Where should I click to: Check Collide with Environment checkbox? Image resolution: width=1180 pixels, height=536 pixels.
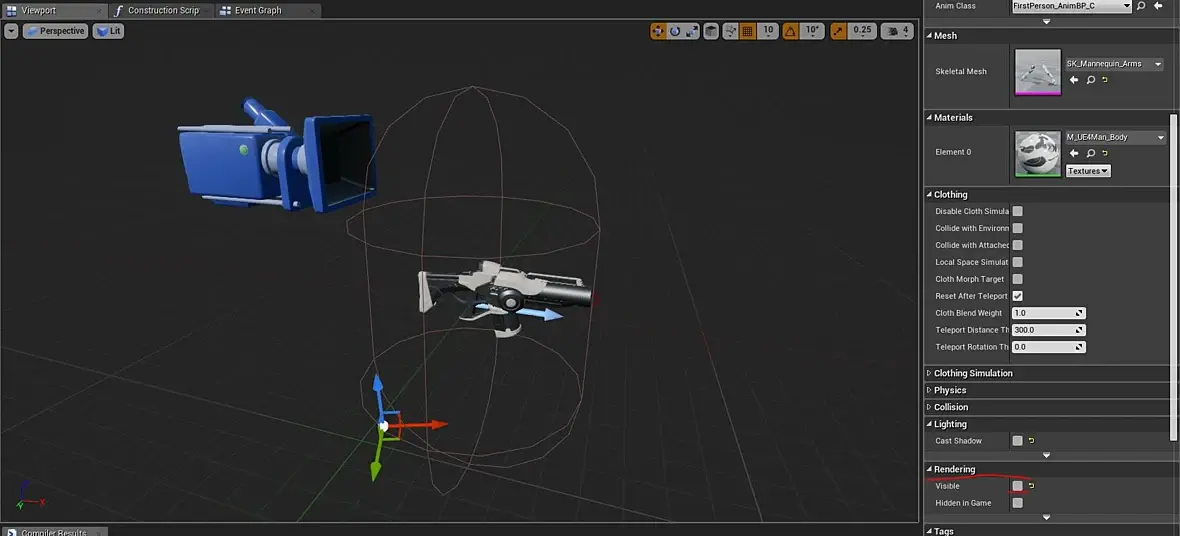(x=1017, y=228)
